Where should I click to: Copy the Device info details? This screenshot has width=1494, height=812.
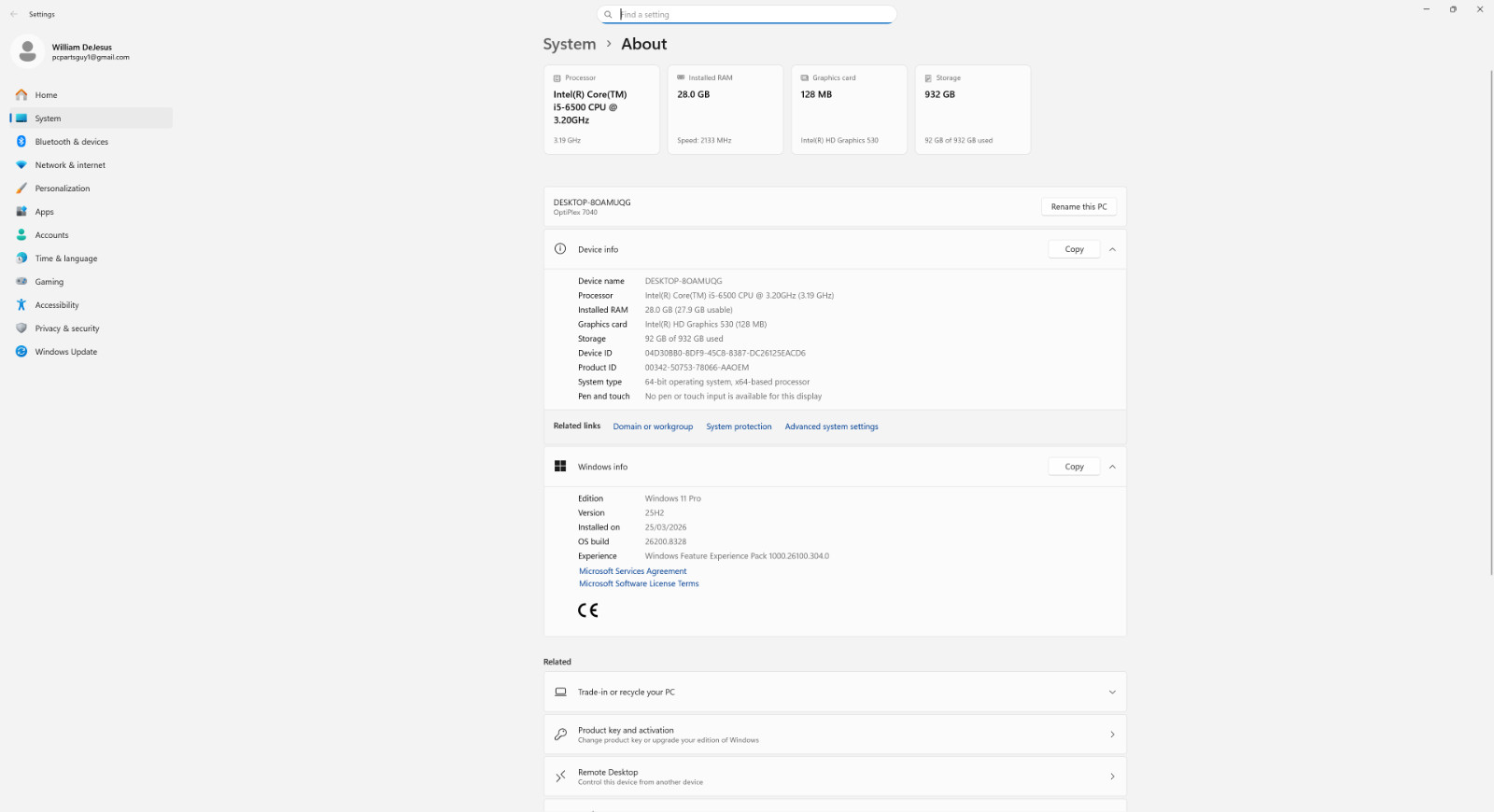(x=1074, y=249)
